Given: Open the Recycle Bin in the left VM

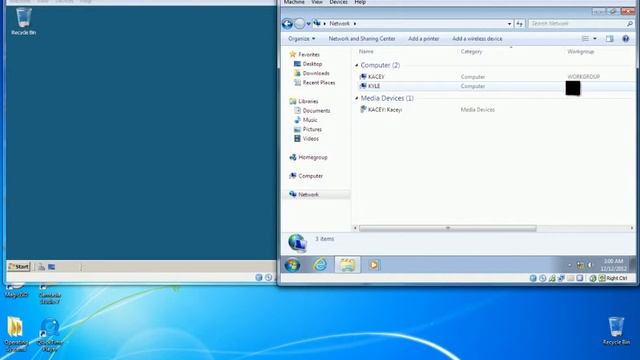Looking at the screenshot, I should tap(23, 21).
